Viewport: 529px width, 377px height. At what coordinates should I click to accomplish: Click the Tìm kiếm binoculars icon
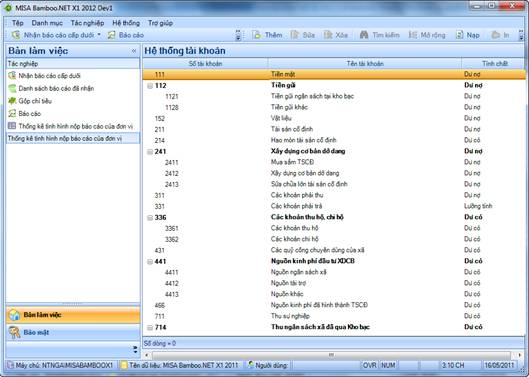pyautogui.click(x=364, y=35)
